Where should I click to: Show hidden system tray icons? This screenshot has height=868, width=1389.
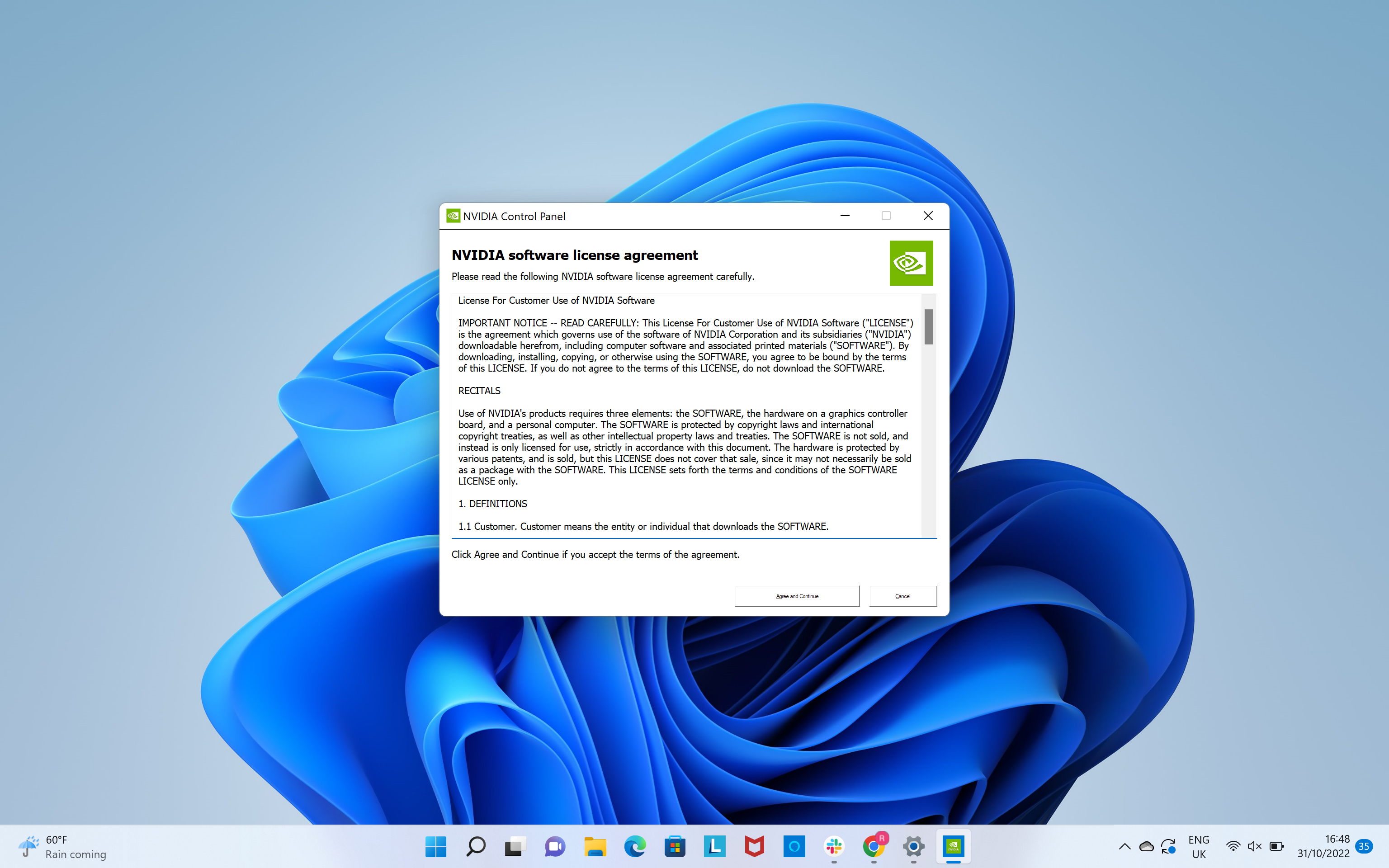click(1125, 846)
